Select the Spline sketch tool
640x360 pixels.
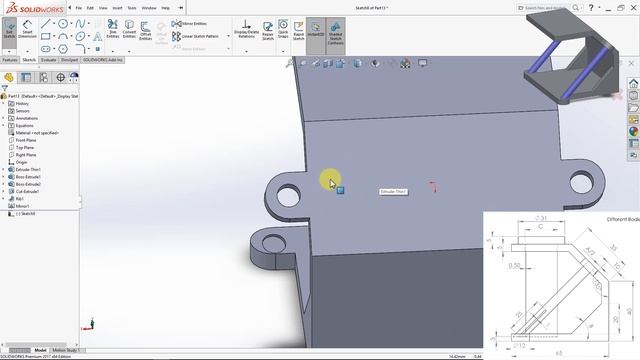pos(80,24)
